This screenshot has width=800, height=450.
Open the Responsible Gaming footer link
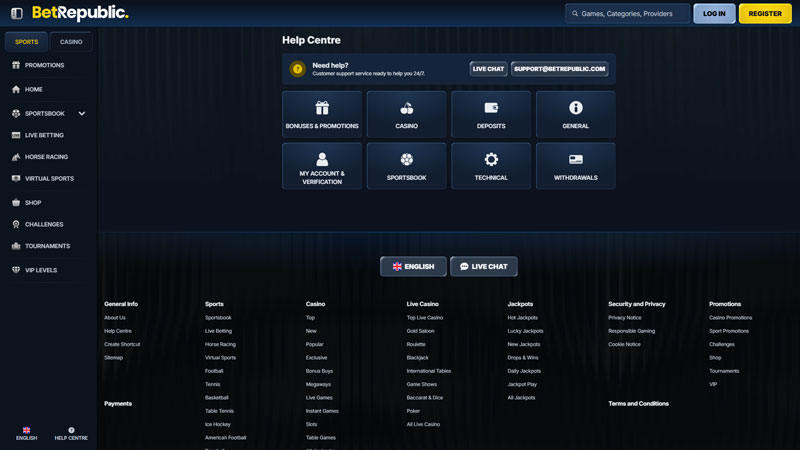coord(632,331)
